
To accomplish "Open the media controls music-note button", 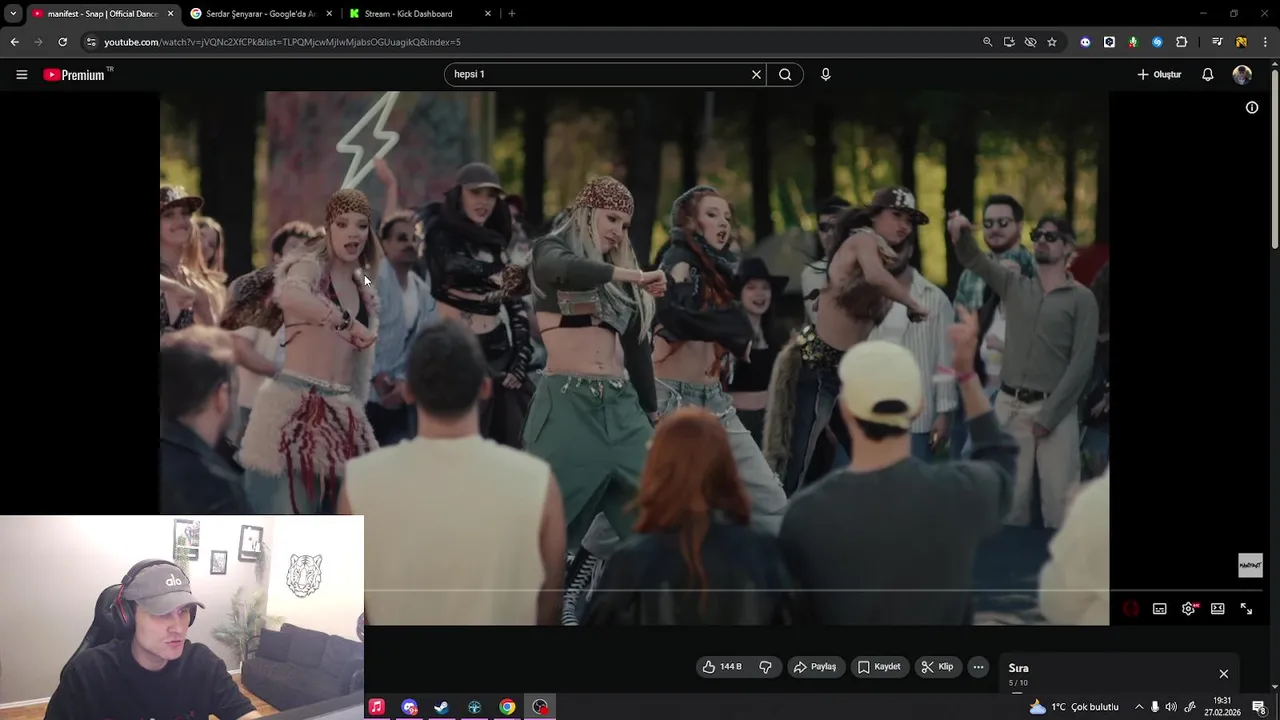I will (x=1217, y=42).
